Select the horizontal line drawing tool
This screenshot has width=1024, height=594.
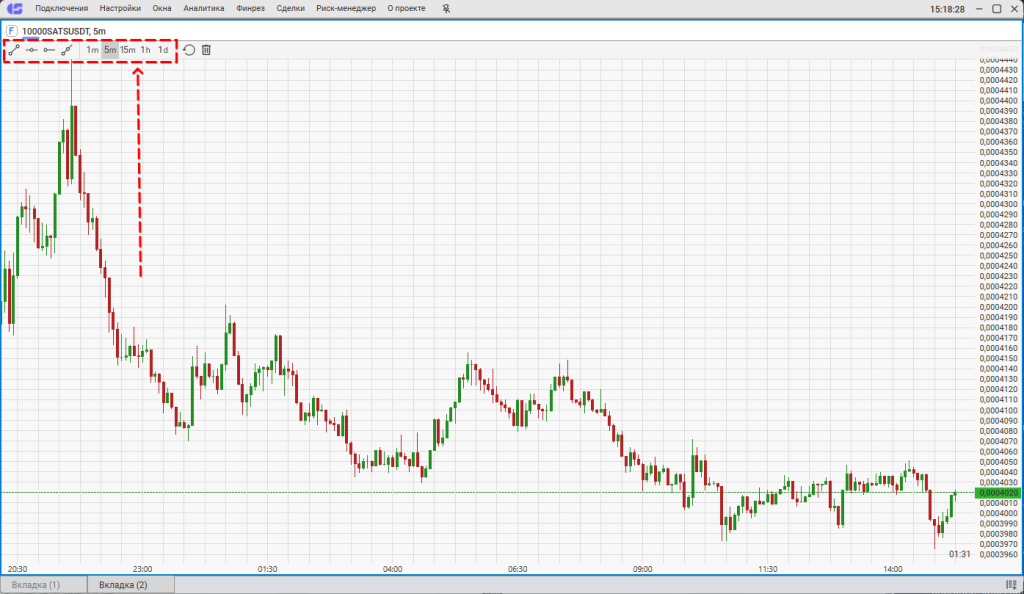coord(31,50)
